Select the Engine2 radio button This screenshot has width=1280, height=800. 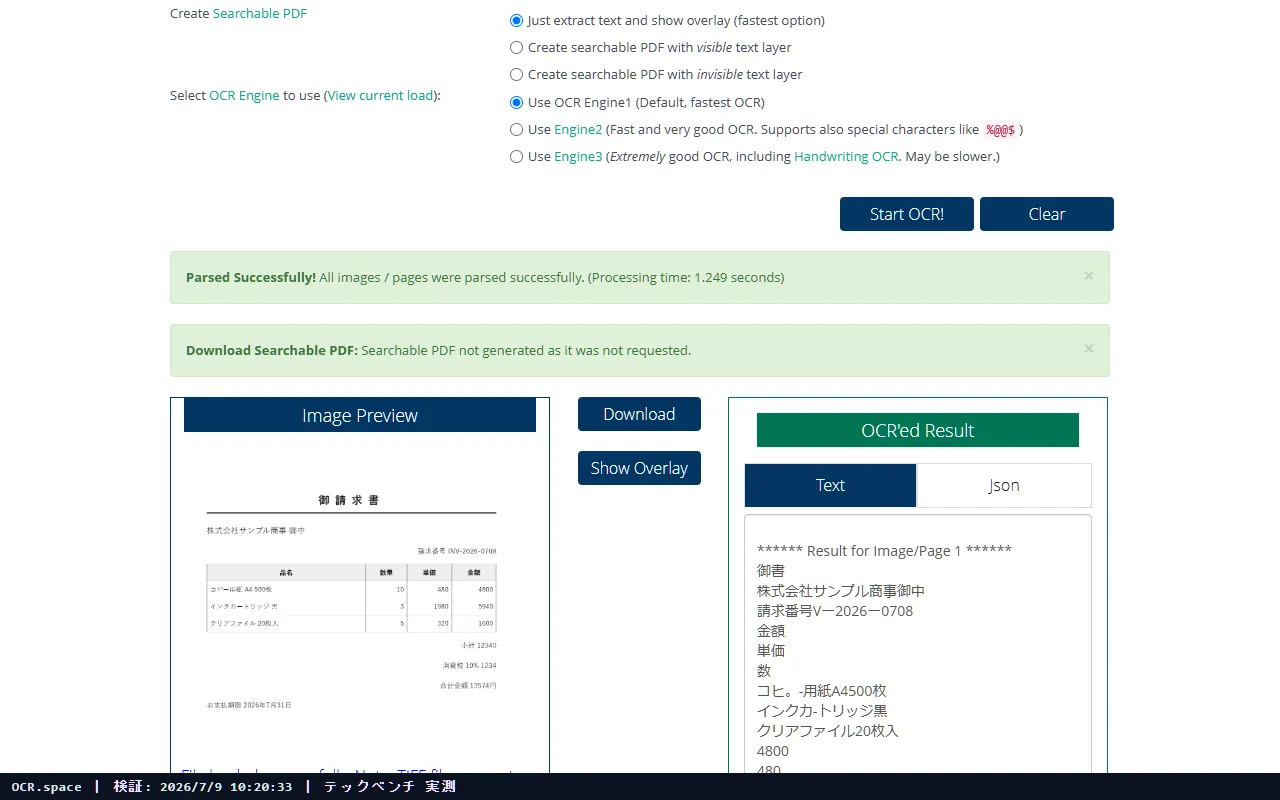click(x=516, y=129)
